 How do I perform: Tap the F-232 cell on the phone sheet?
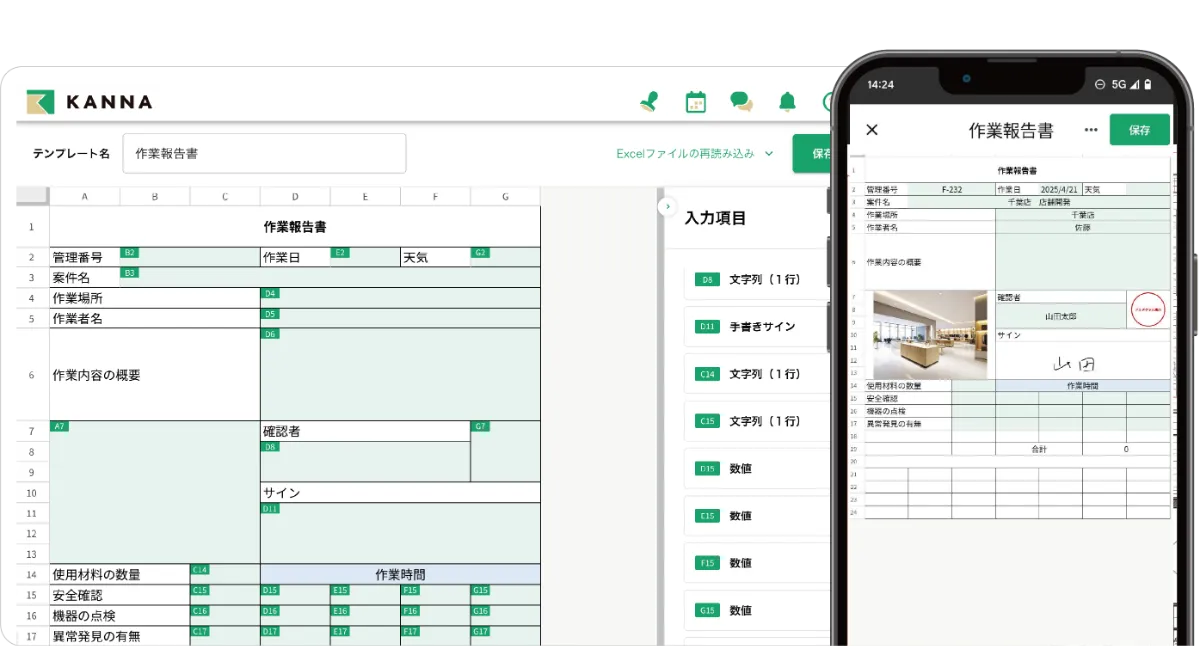click(x=952, y=188)
